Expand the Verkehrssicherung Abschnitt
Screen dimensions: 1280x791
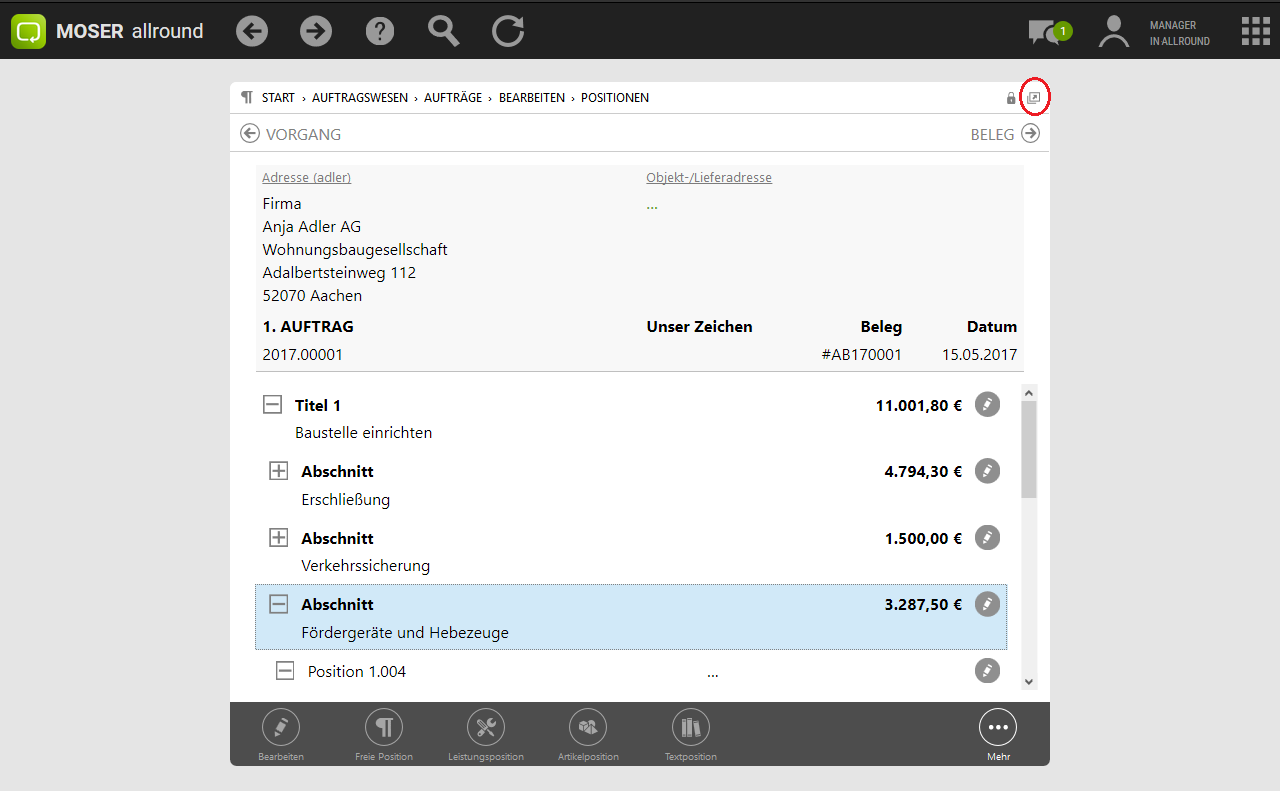click(279, 538)
